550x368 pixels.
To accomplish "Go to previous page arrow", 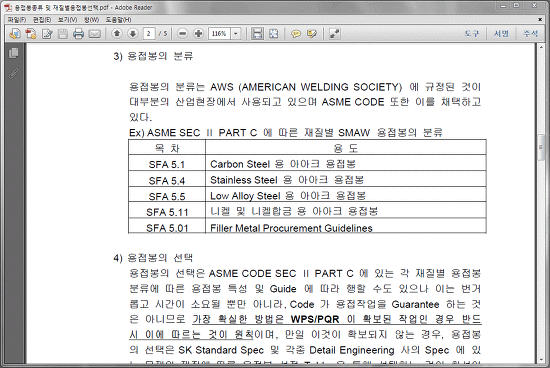I will [117, 34].
